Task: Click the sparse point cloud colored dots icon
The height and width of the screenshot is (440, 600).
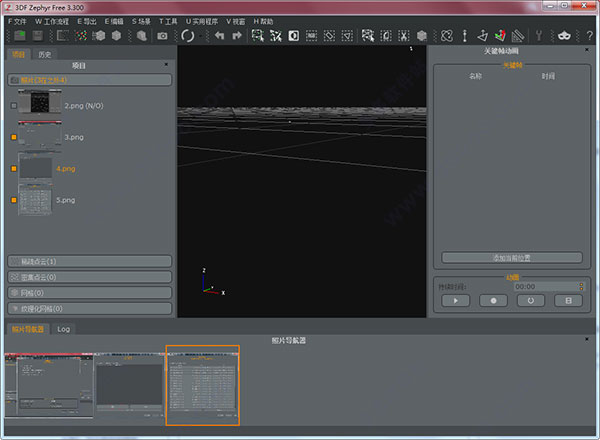Action: click(81, 36)
